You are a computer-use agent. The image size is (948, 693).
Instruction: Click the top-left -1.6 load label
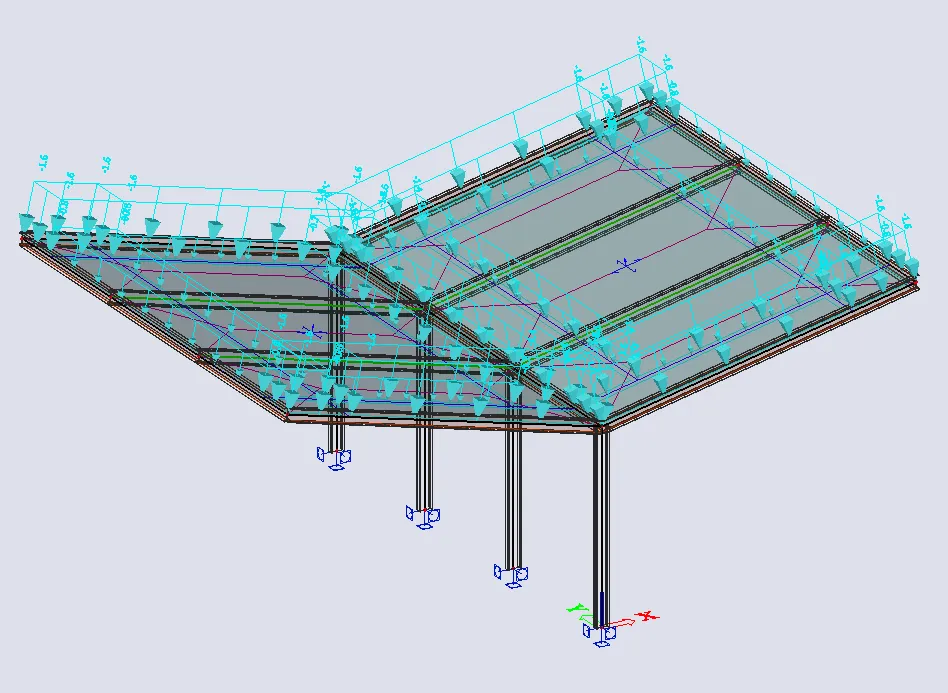click(x=43, y=161)
